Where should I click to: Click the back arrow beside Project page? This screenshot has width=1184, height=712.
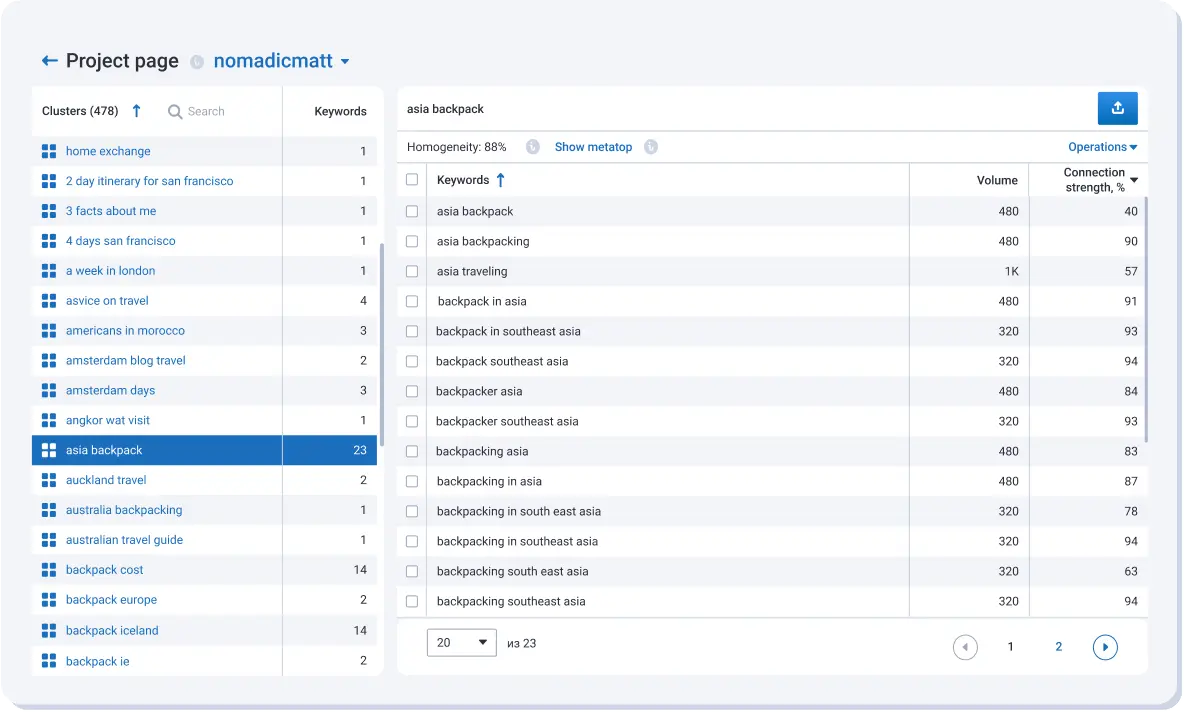pos(49,61)
